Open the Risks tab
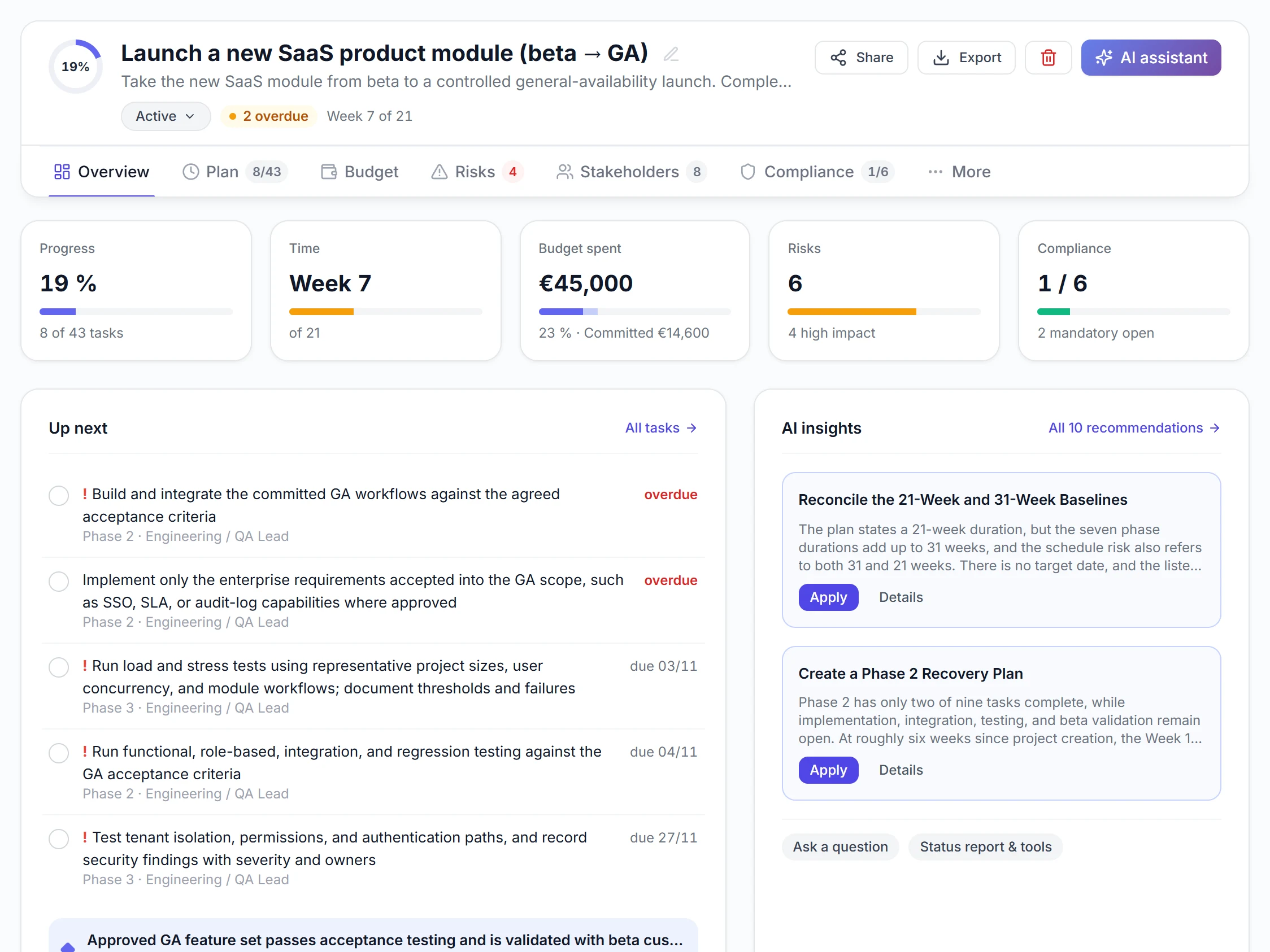 click(x=477, y=172)
